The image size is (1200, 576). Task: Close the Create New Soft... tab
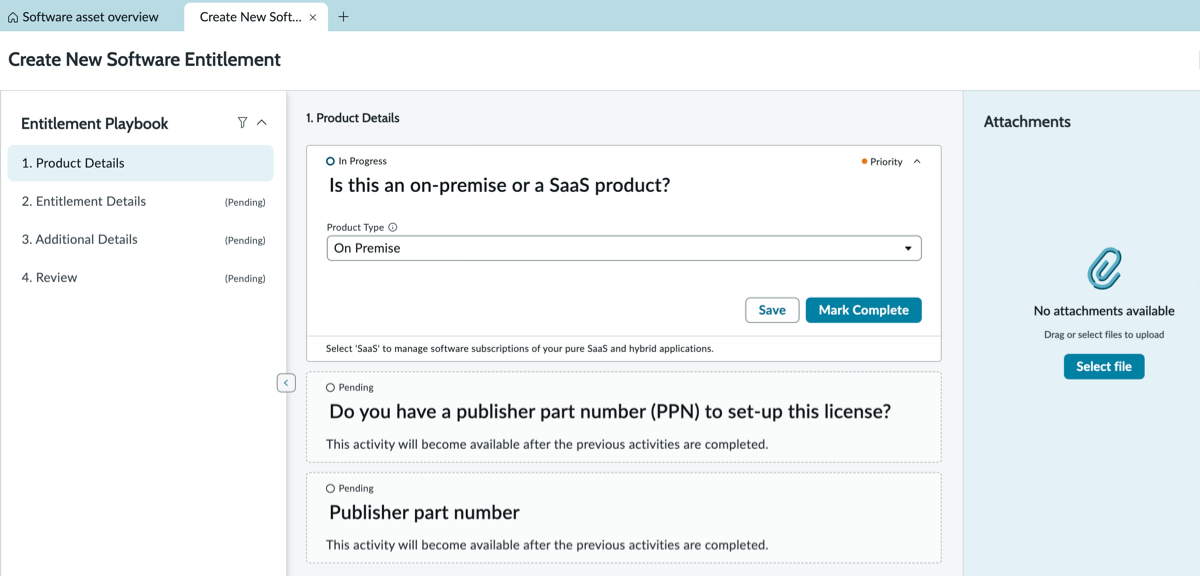pyautogui.click(x=313, y=17)
